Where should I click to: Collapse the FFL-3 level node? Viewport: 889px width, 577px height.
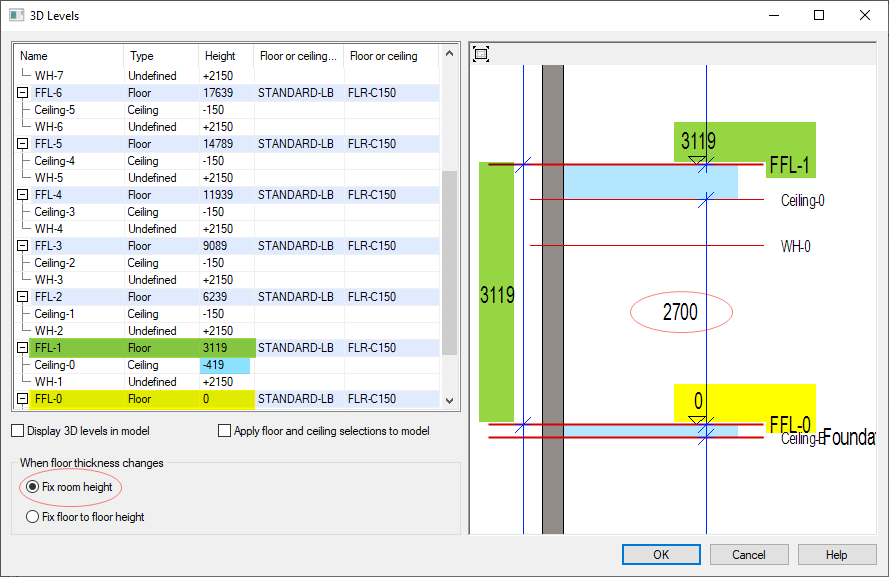22,246
